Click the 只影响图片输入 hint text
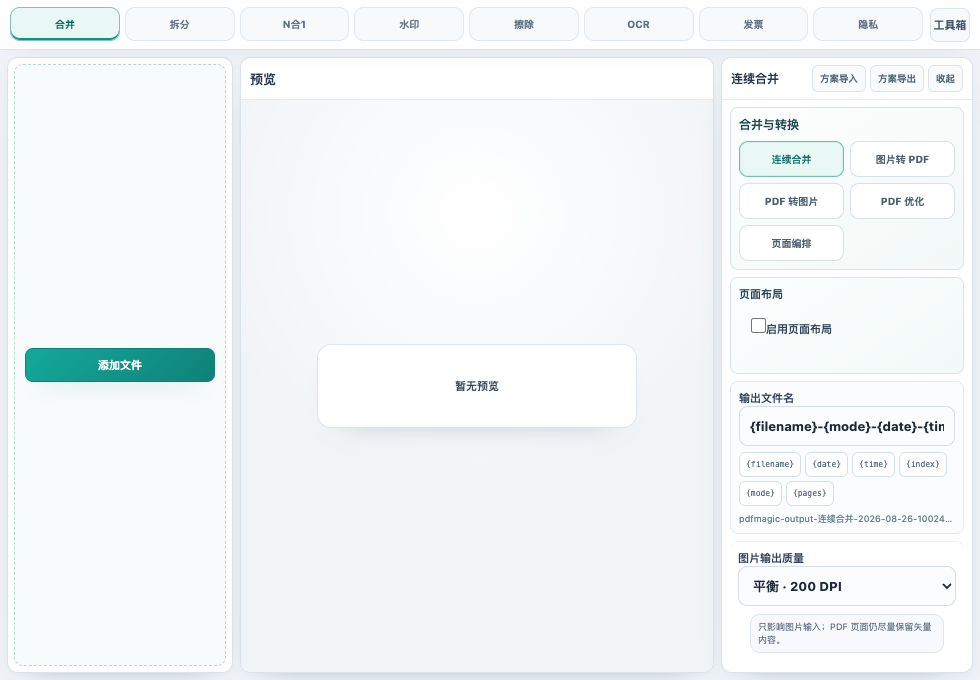 [x=847, y=633]
